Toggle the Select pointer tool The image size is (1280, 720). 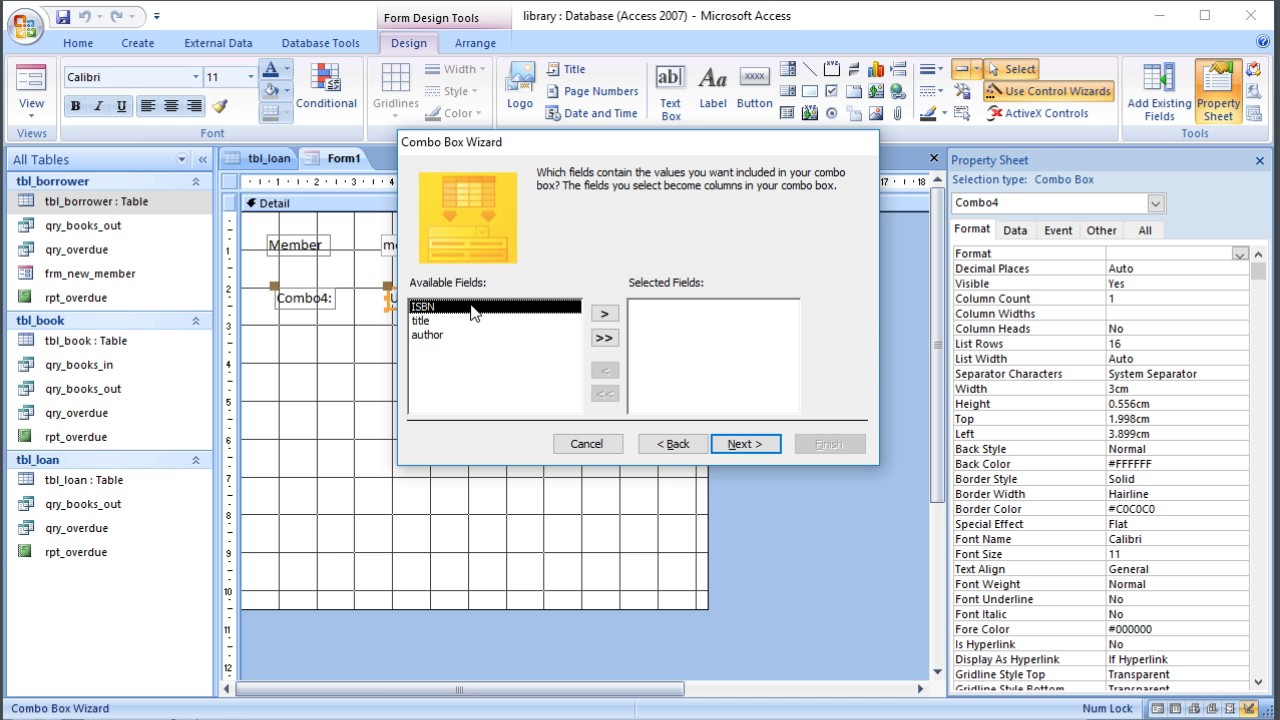pos(1011,69)
